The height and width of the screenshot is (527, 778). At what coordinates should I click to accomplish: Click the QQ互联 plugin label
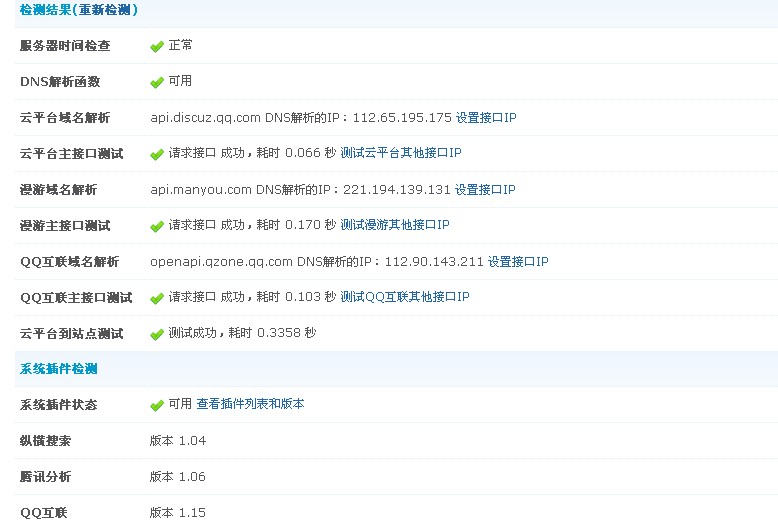[x=44, y=513]
